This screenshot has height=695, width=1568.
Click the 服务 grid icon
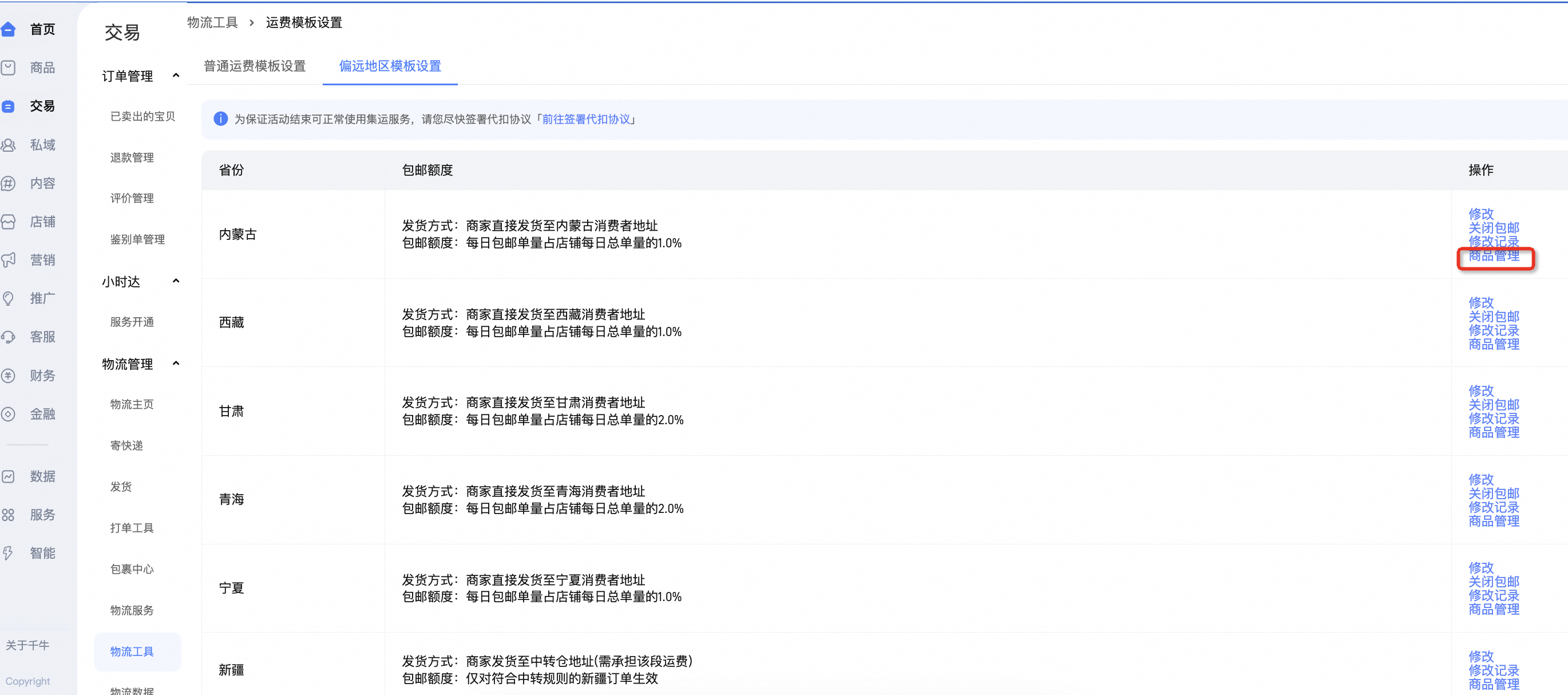[8, 515]
